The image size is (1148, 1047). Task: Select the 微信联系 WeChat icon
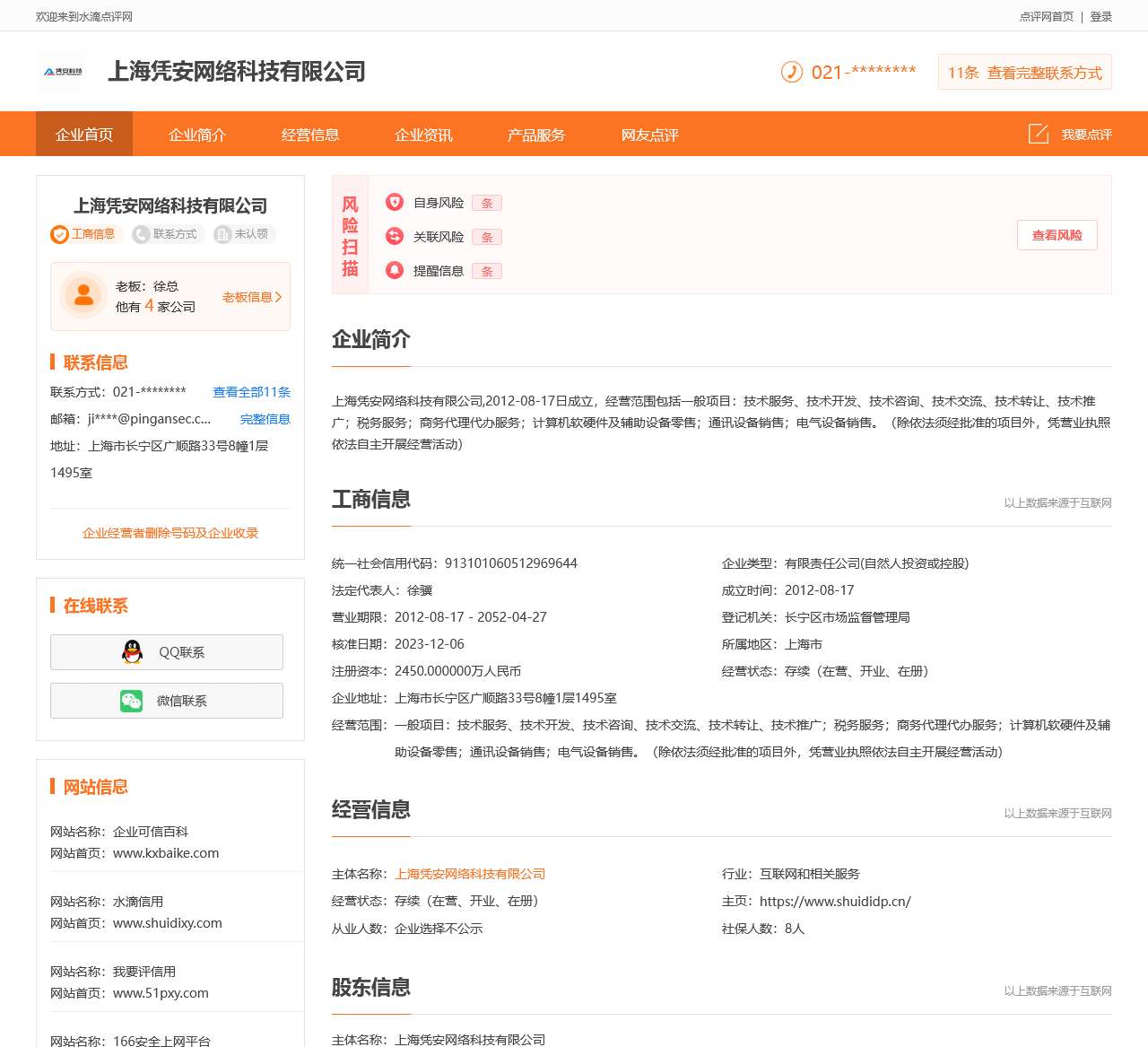(x=131, y=701)
